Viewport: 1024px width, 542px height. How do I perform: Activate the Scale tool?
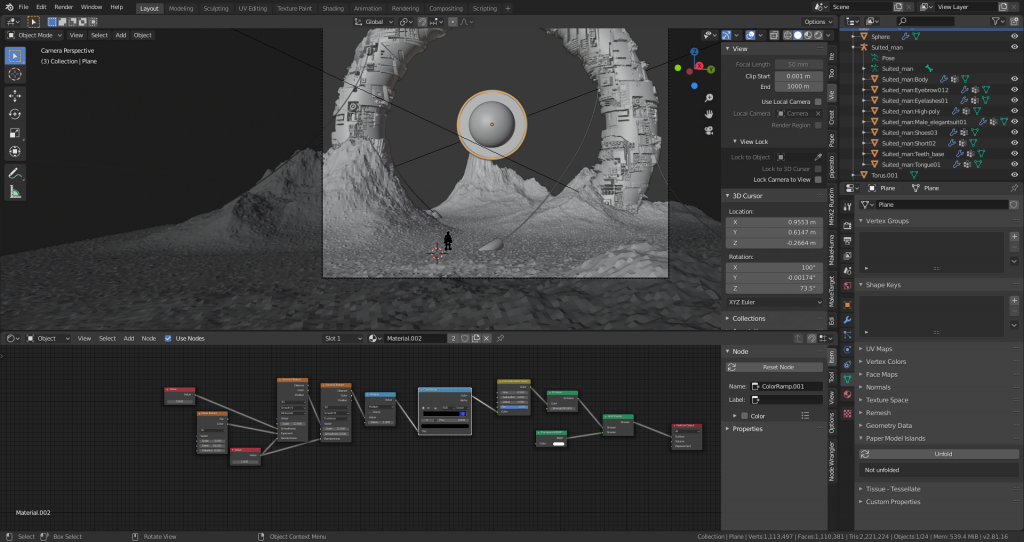coord(15,133)
